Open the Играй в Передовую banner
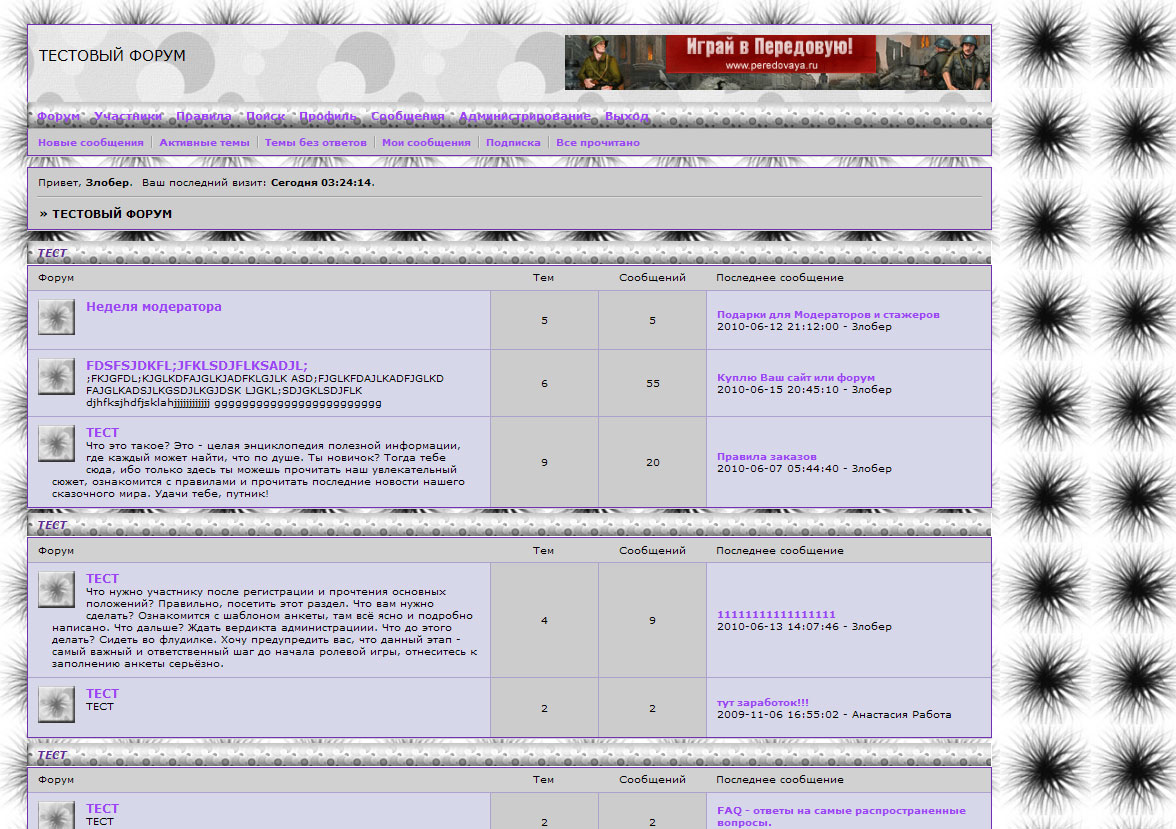1176x829 pixels. coord(777,62)
